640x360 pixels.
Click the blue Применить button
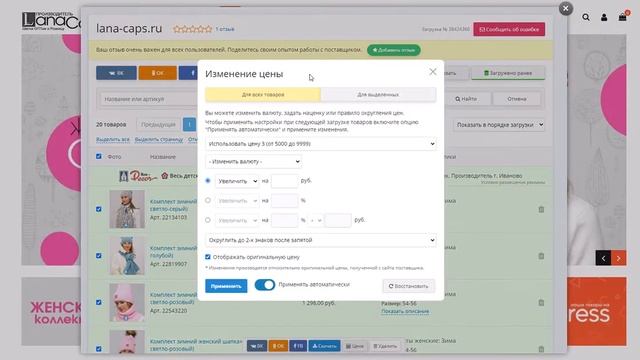click(226, 286)
